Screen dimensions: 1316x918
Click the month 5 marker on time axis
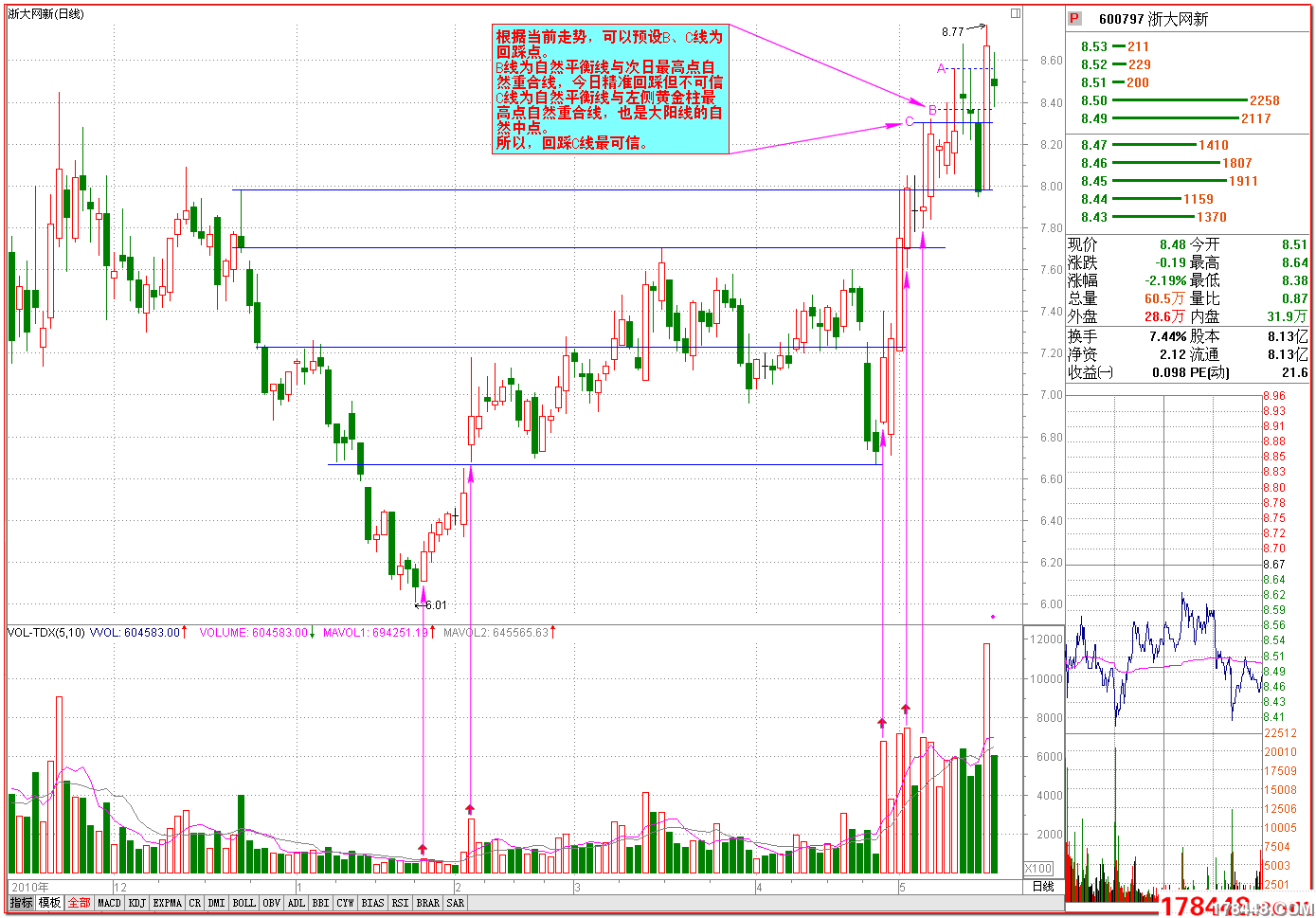point(903,887)
